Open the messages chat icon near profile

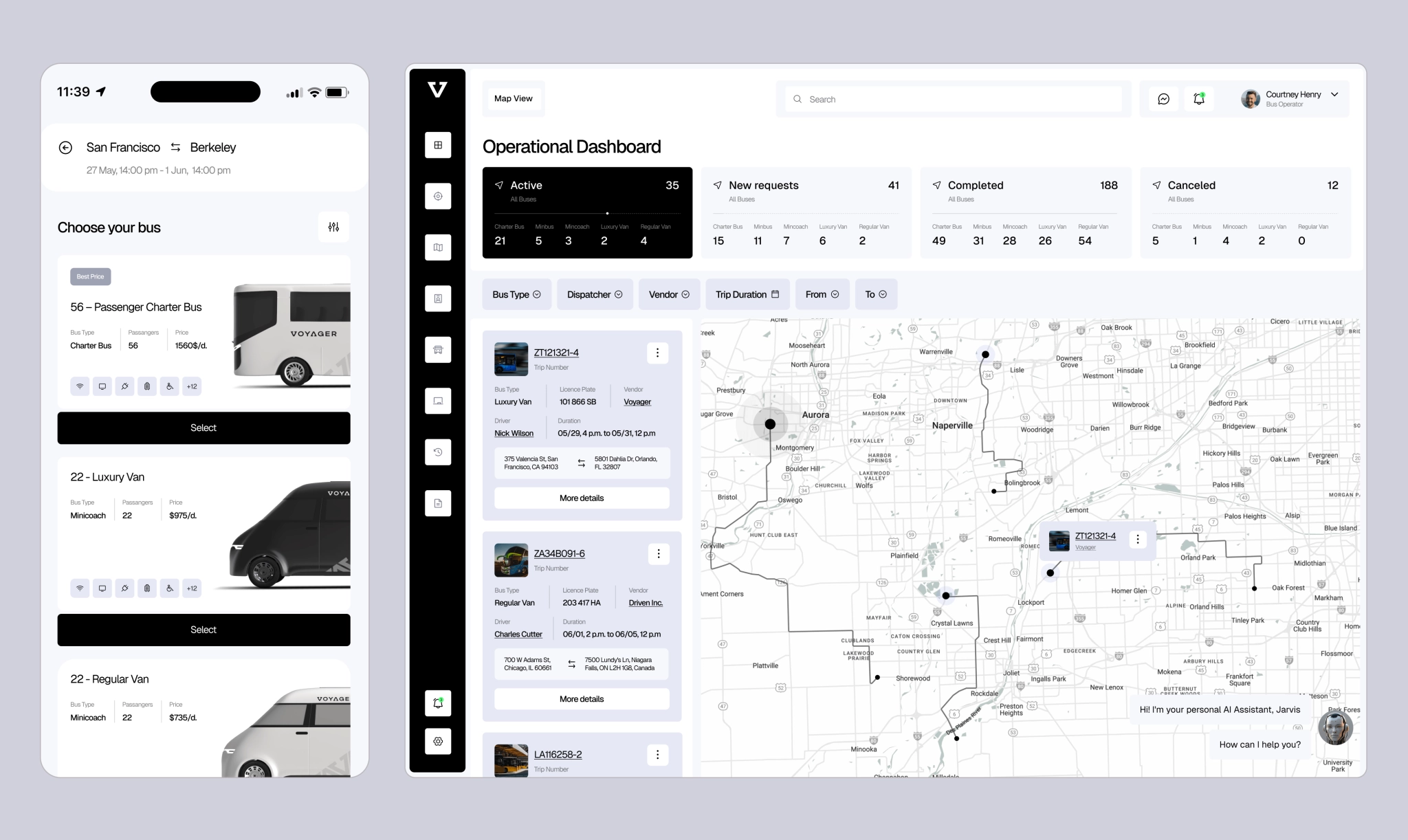pyautogui.click(x=1163, y=98)
